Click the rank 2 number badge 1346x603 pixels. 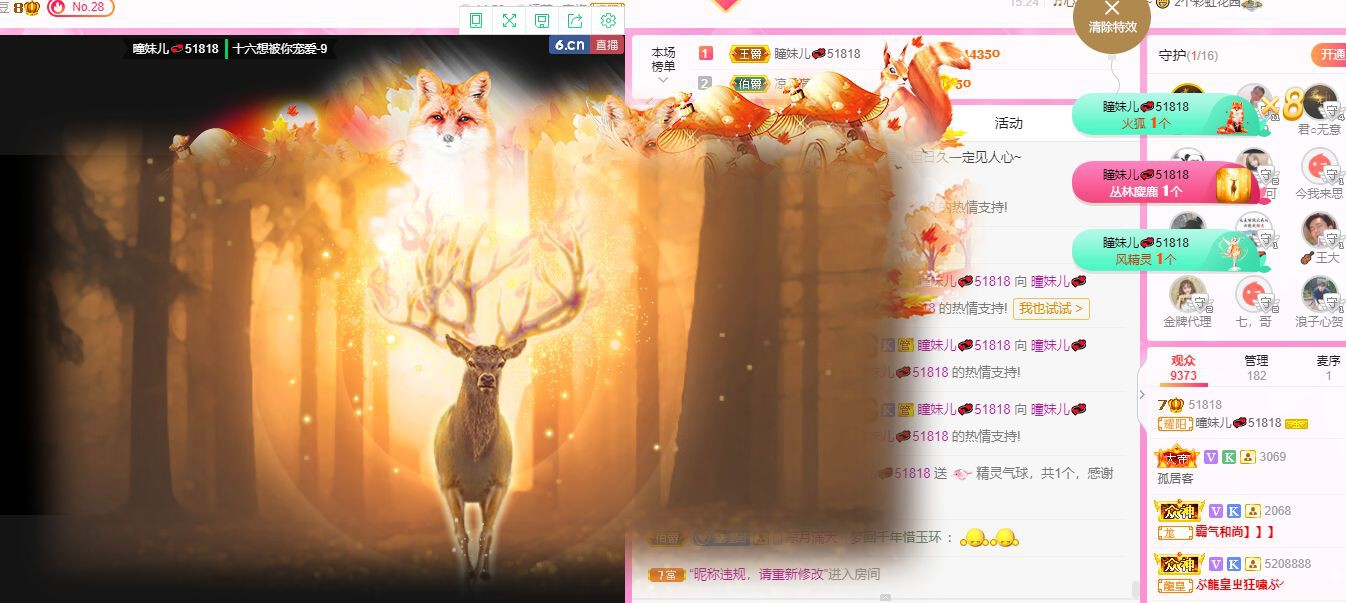coord(706,83)
